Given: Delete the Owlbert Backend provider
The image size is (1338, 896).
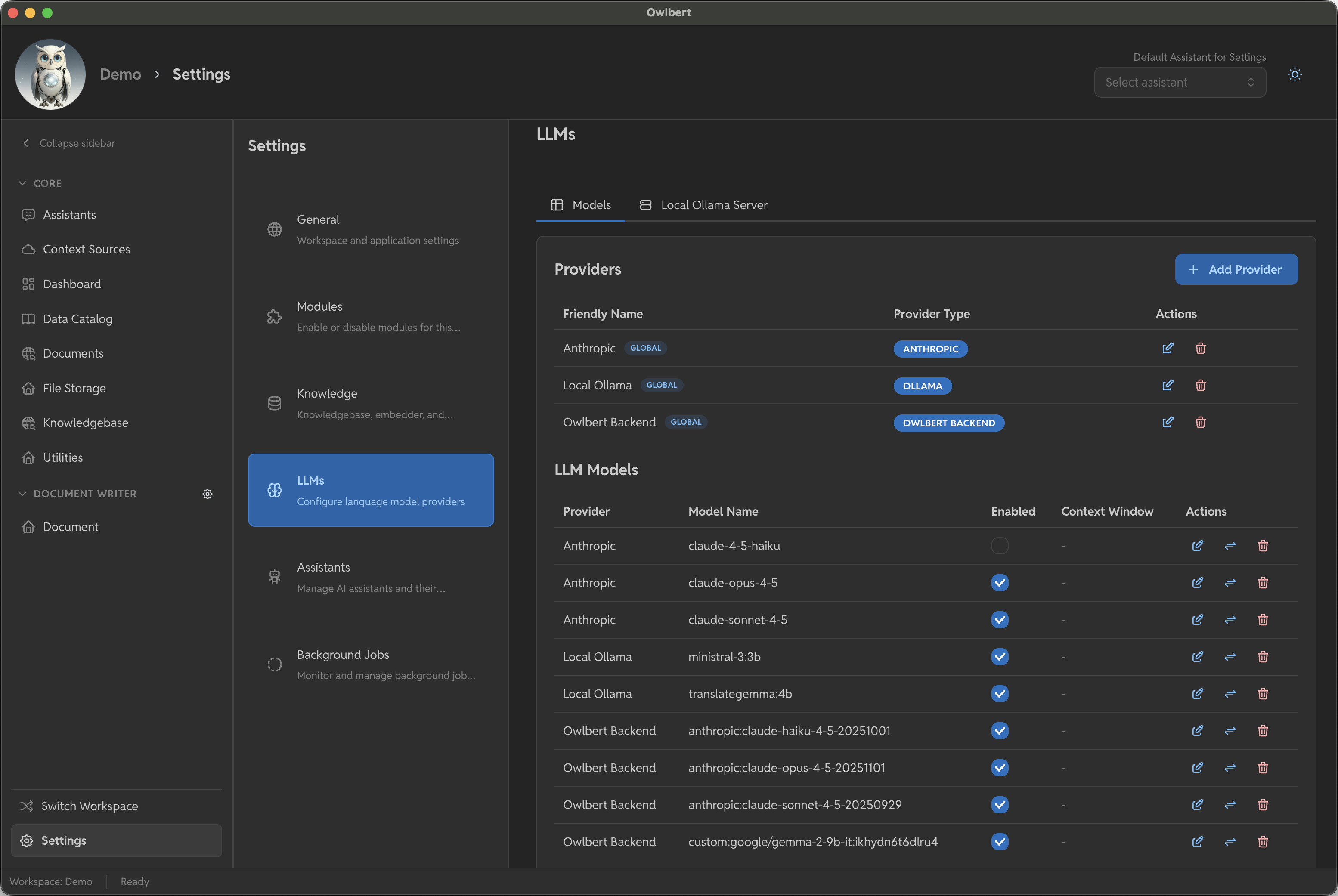Looking at the screenshot, I should [x=1200, y=422].
